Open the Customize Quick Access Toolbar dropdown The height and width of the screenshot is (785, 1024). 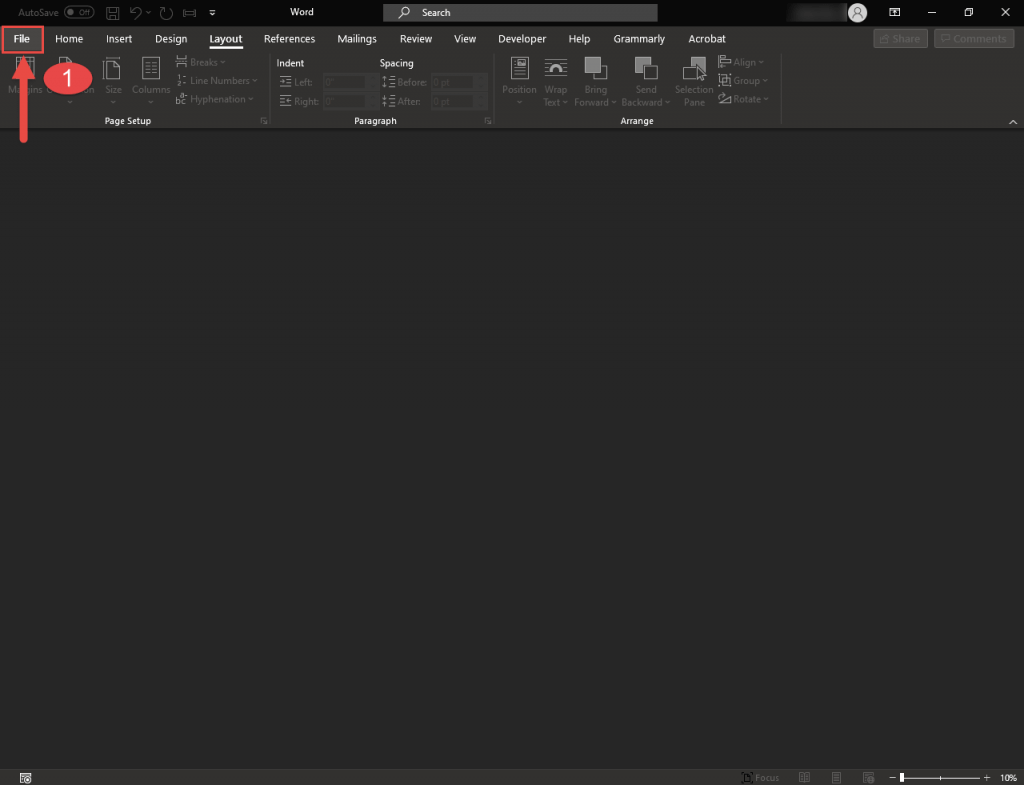pyautogui.click(x=212, y=13)
